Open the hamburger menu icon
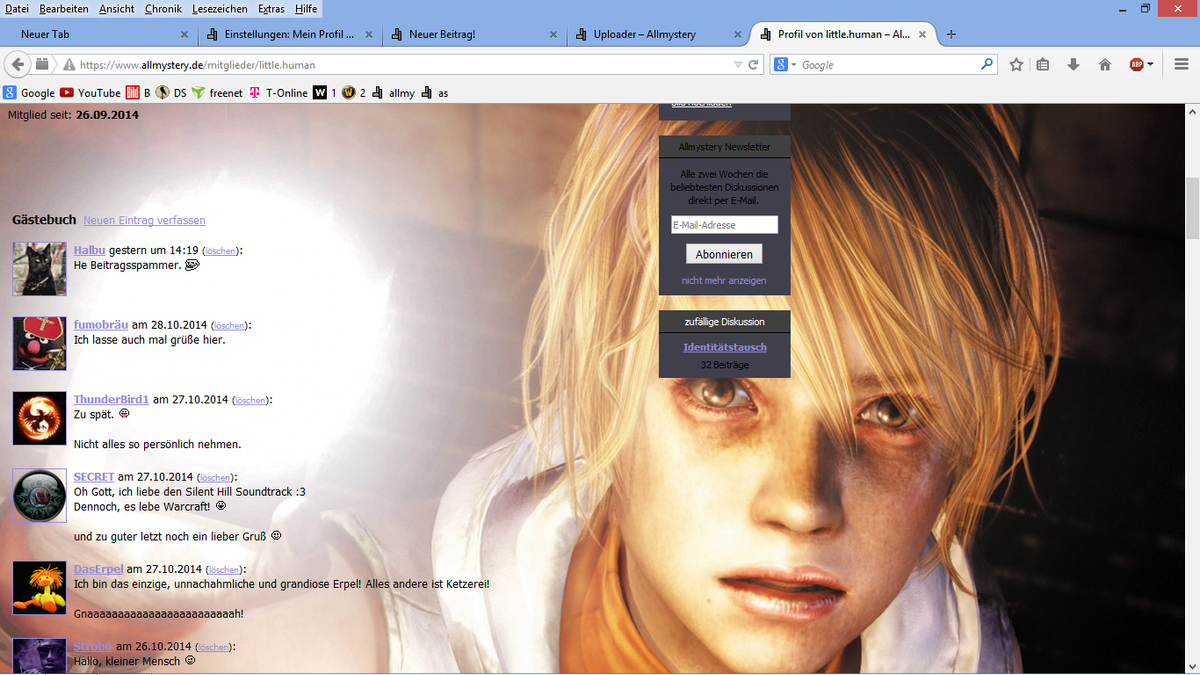Screen dimensions: 1200x675 tap(1181, 65)
